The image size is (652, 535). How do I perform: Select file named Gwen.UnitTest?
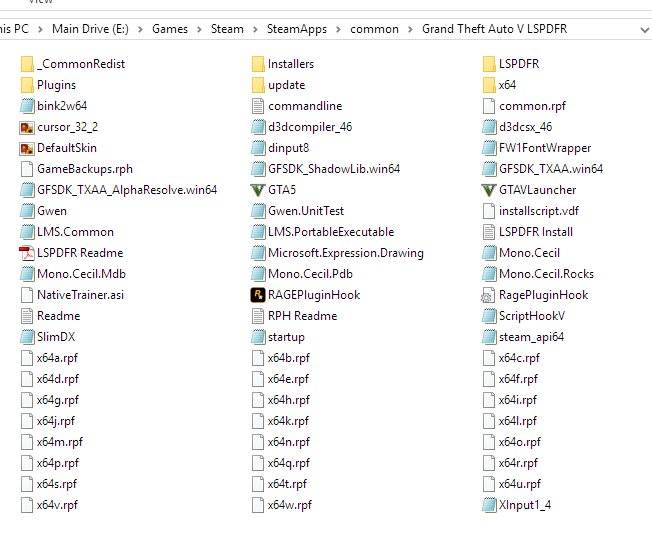pyautogui.click(x=306, y=211)
